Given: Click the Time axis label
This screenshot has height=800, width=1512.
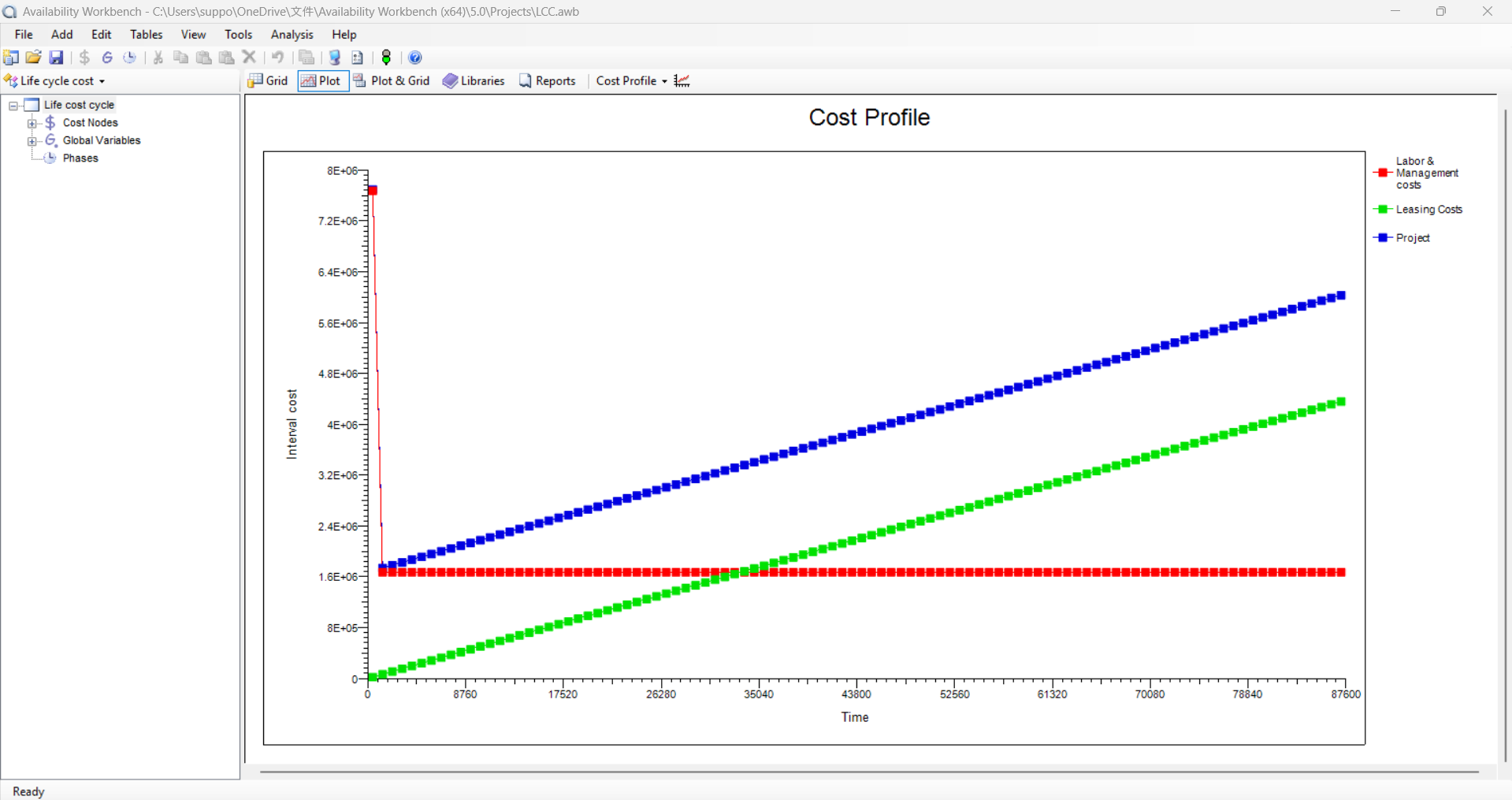Looking at the screenshot, I should pyautogui.click(x=855, y=717).
